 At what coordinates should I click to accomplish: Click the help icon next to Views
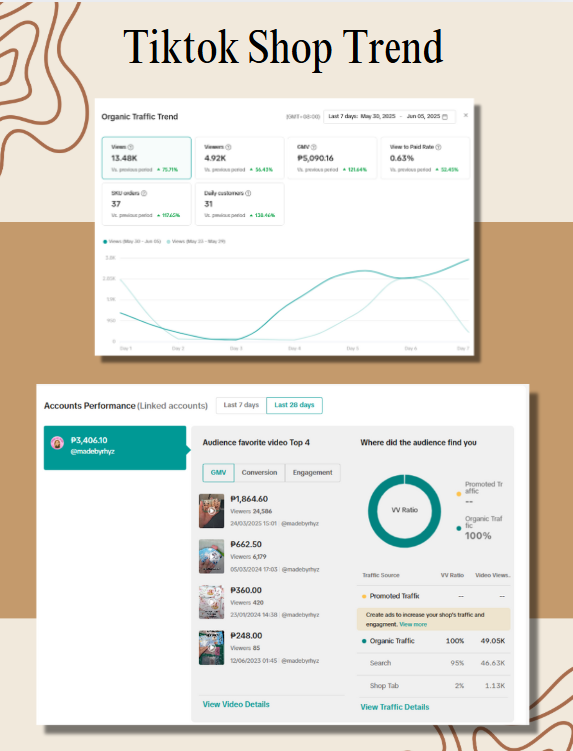pyautogui.click(x=131, y=147)
